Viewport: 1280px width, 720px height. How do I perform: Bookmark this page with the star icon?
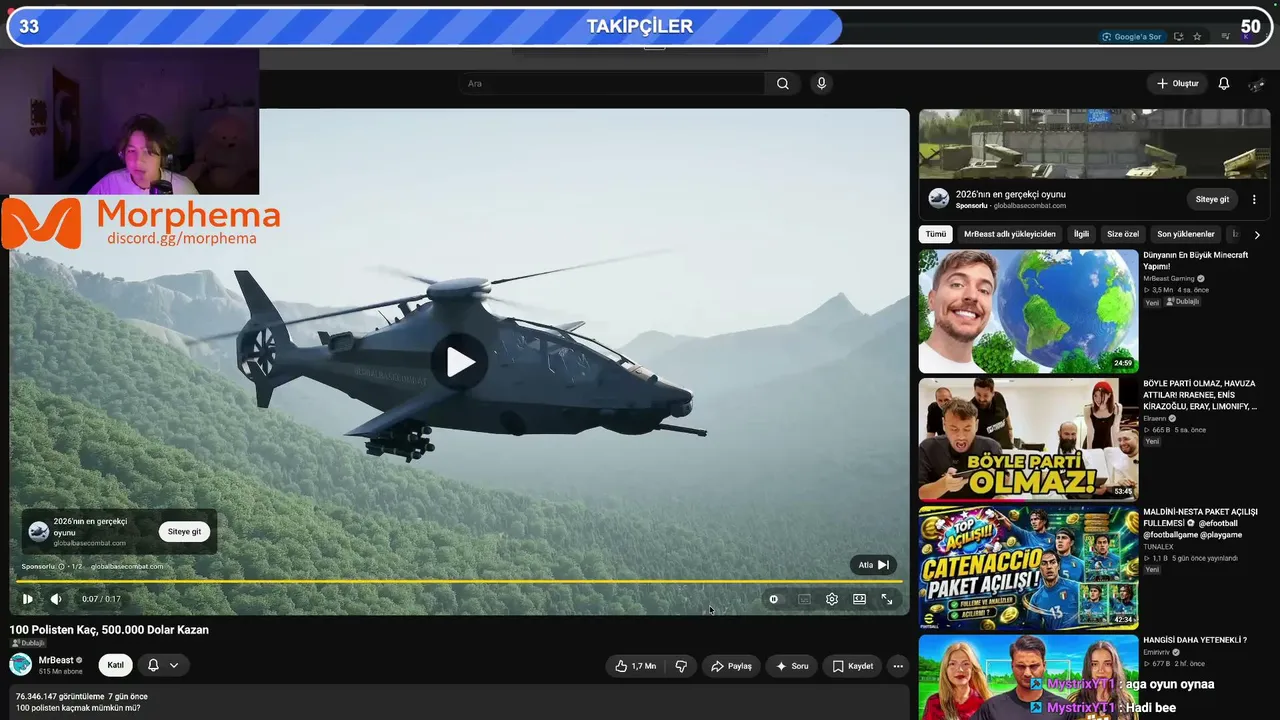[1197, 37]
